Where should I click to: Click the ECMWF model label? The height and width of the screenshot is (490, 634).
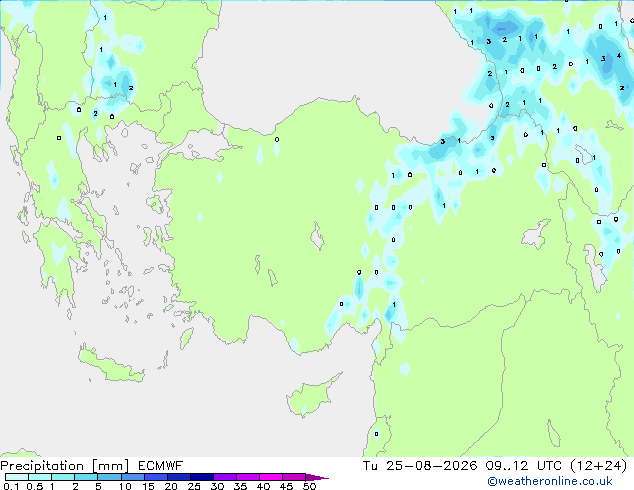(x=161, y=466)
